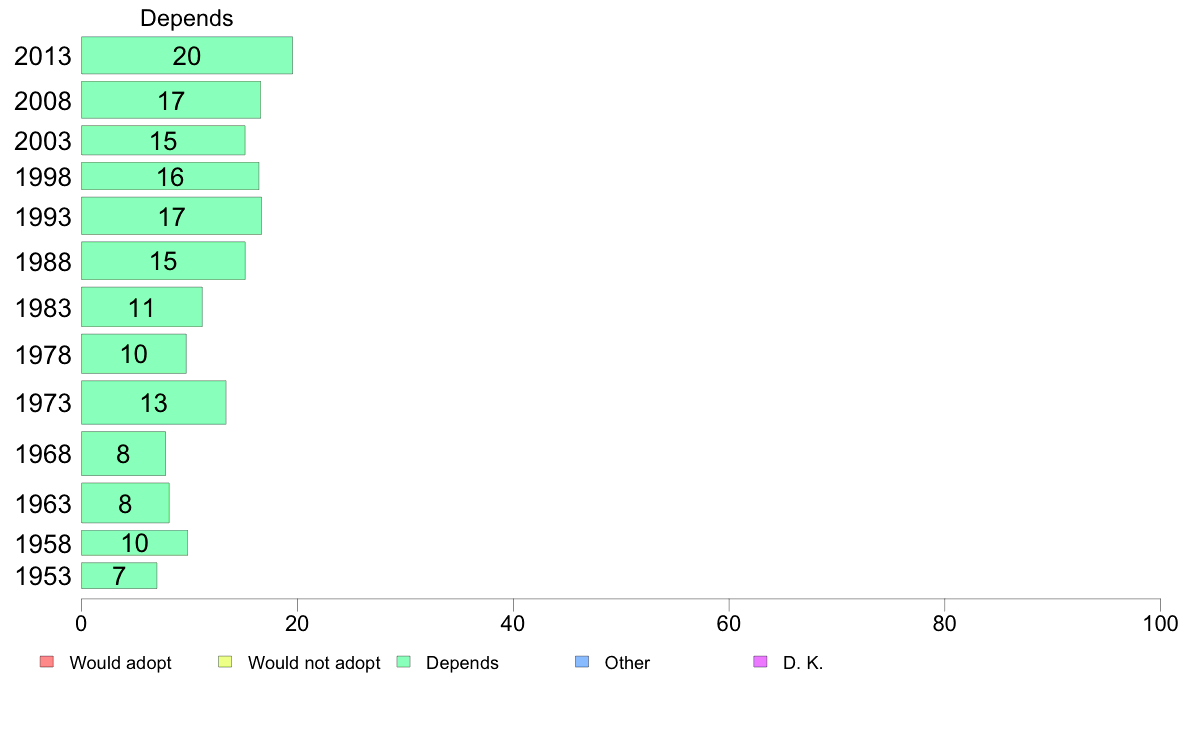Select the Would not adopt legend label

(x=314, y=662)
